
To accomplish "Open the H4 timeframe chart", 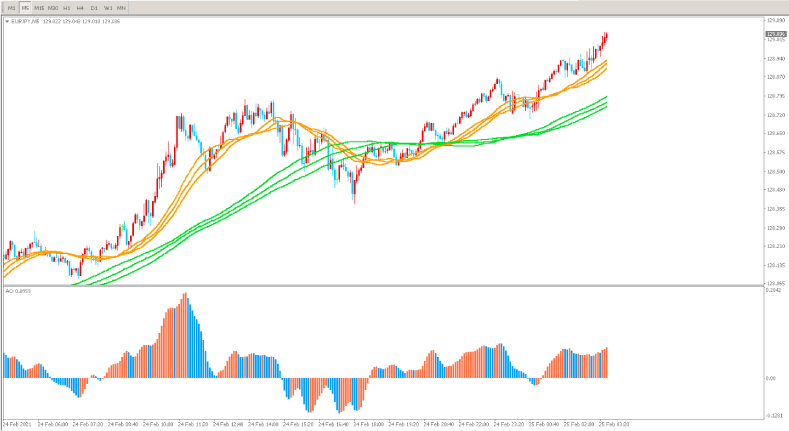I will tap(80, 7).
